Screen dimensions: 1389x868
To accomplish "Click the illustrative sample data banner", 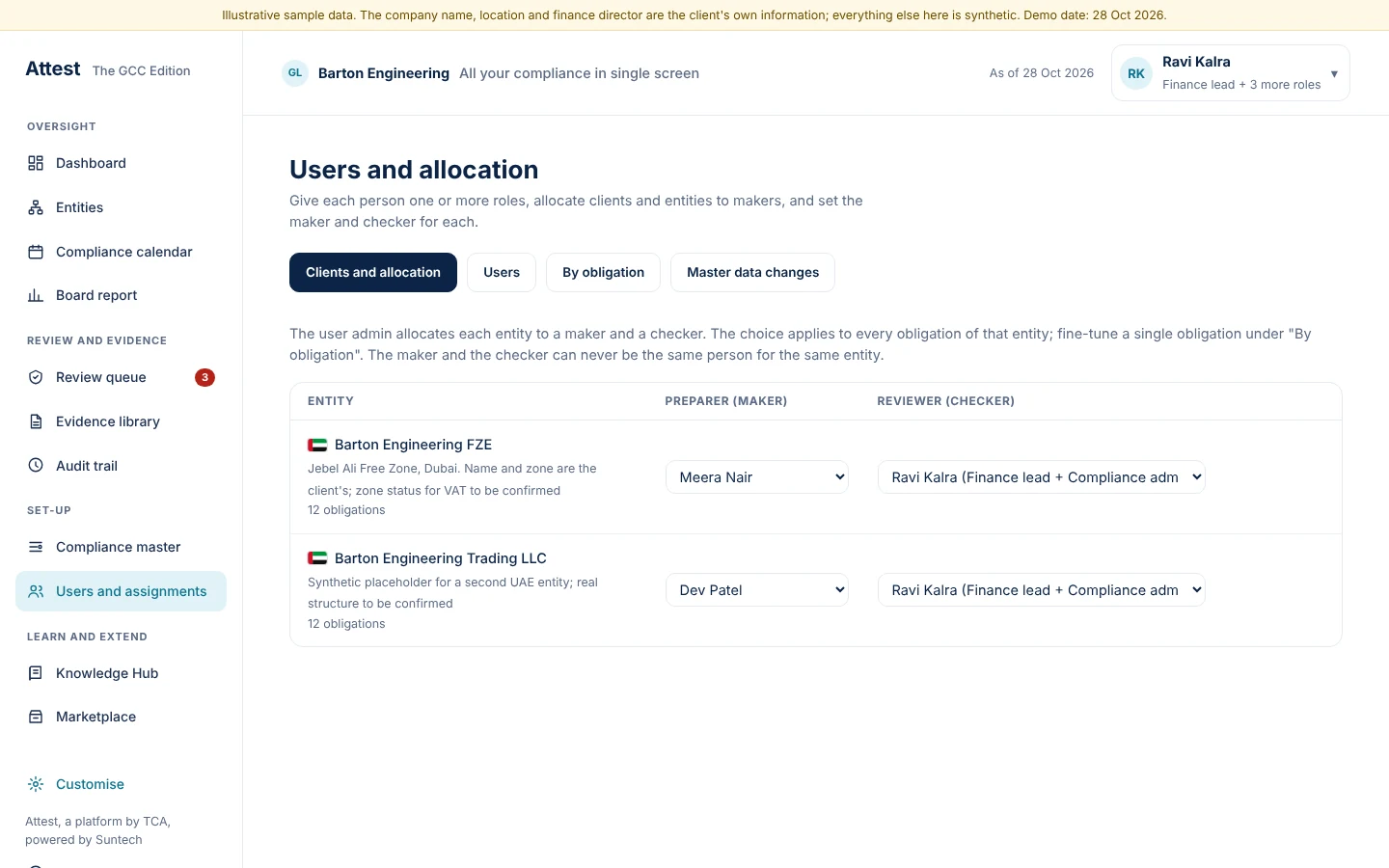I will point(694,15).
